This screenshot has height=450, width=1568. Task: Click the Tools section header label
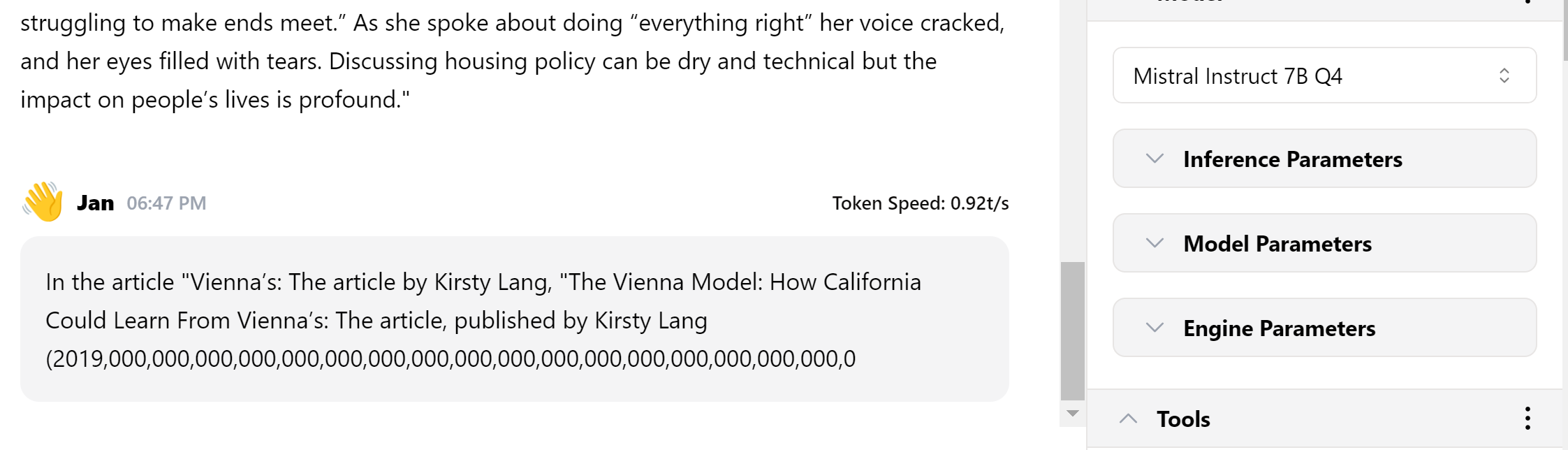click(x=1183, y=419)
